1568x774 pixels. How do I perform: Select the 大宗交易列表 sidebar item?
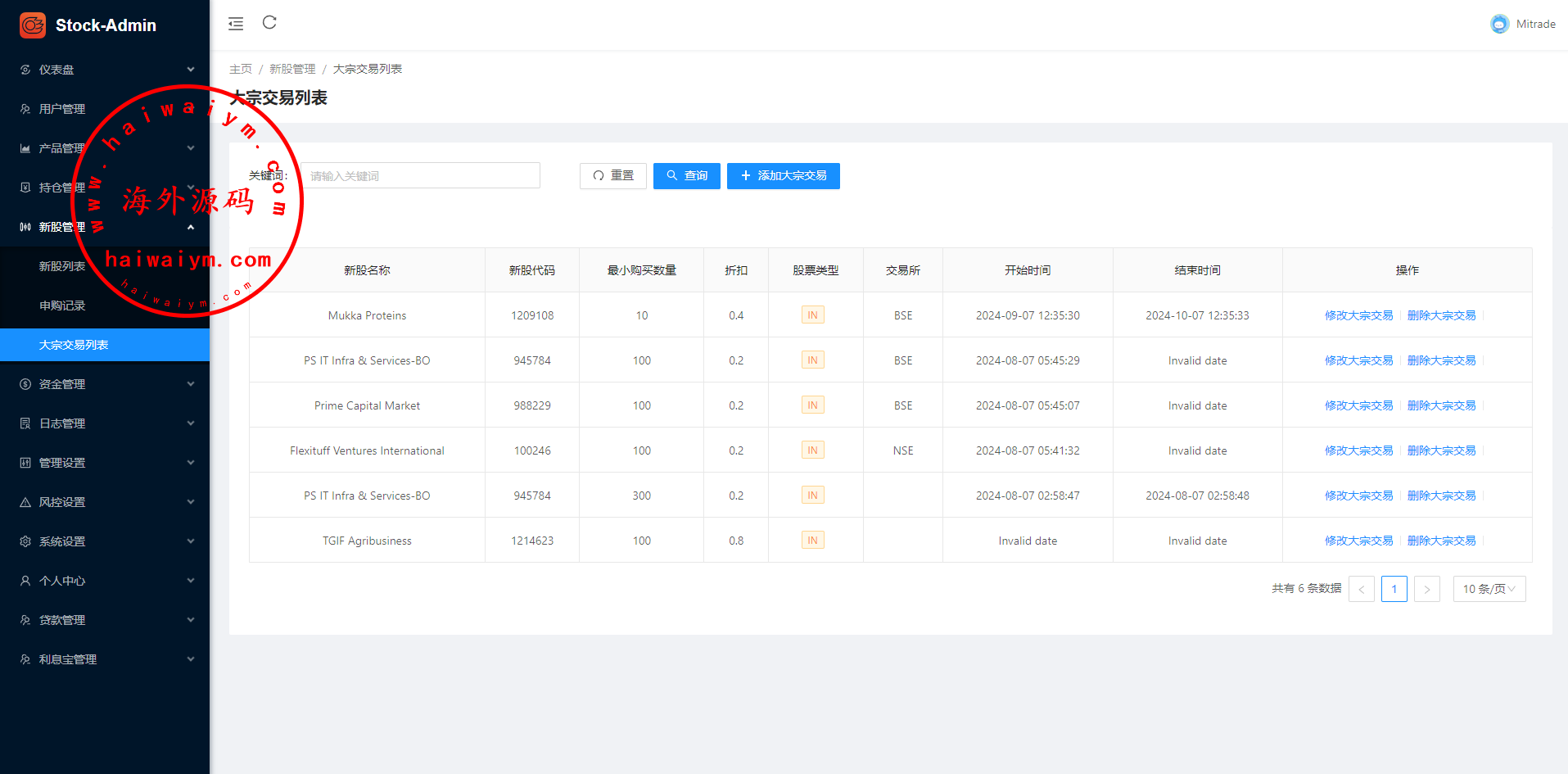tap(74, 345)
